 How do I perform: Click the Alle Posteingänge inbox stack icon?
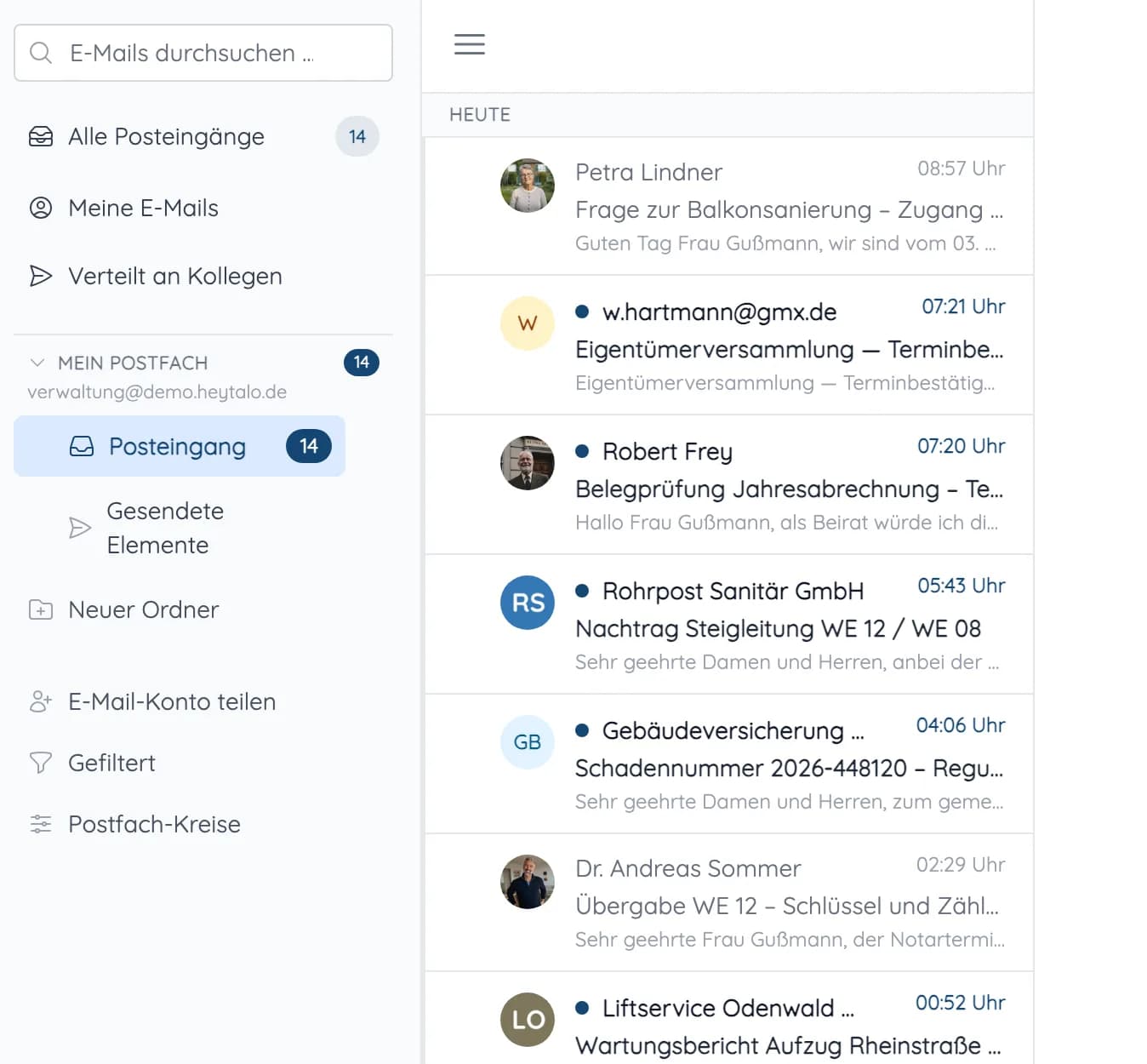click(41, 136)
